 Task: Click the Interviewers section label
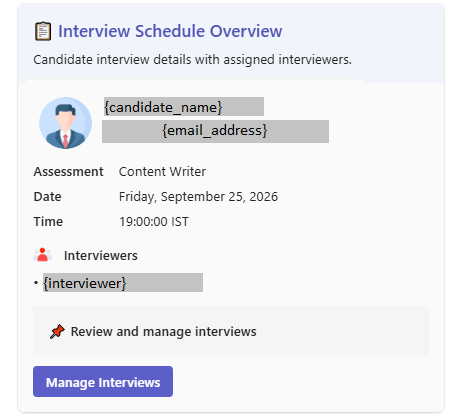pos(101,256)
